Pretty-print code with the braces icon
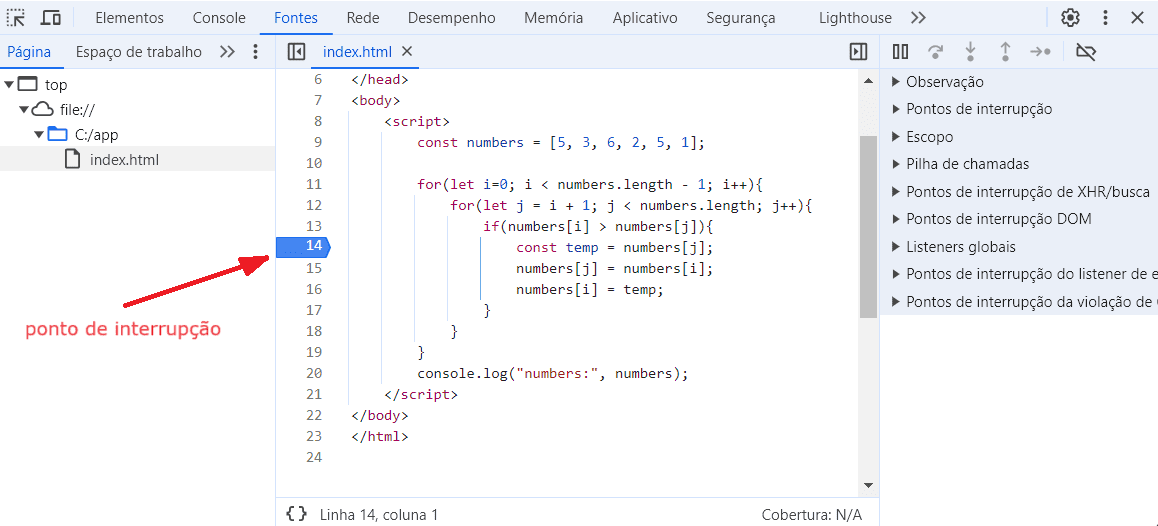Screen dimensions: 1158x526 (296, 513)
